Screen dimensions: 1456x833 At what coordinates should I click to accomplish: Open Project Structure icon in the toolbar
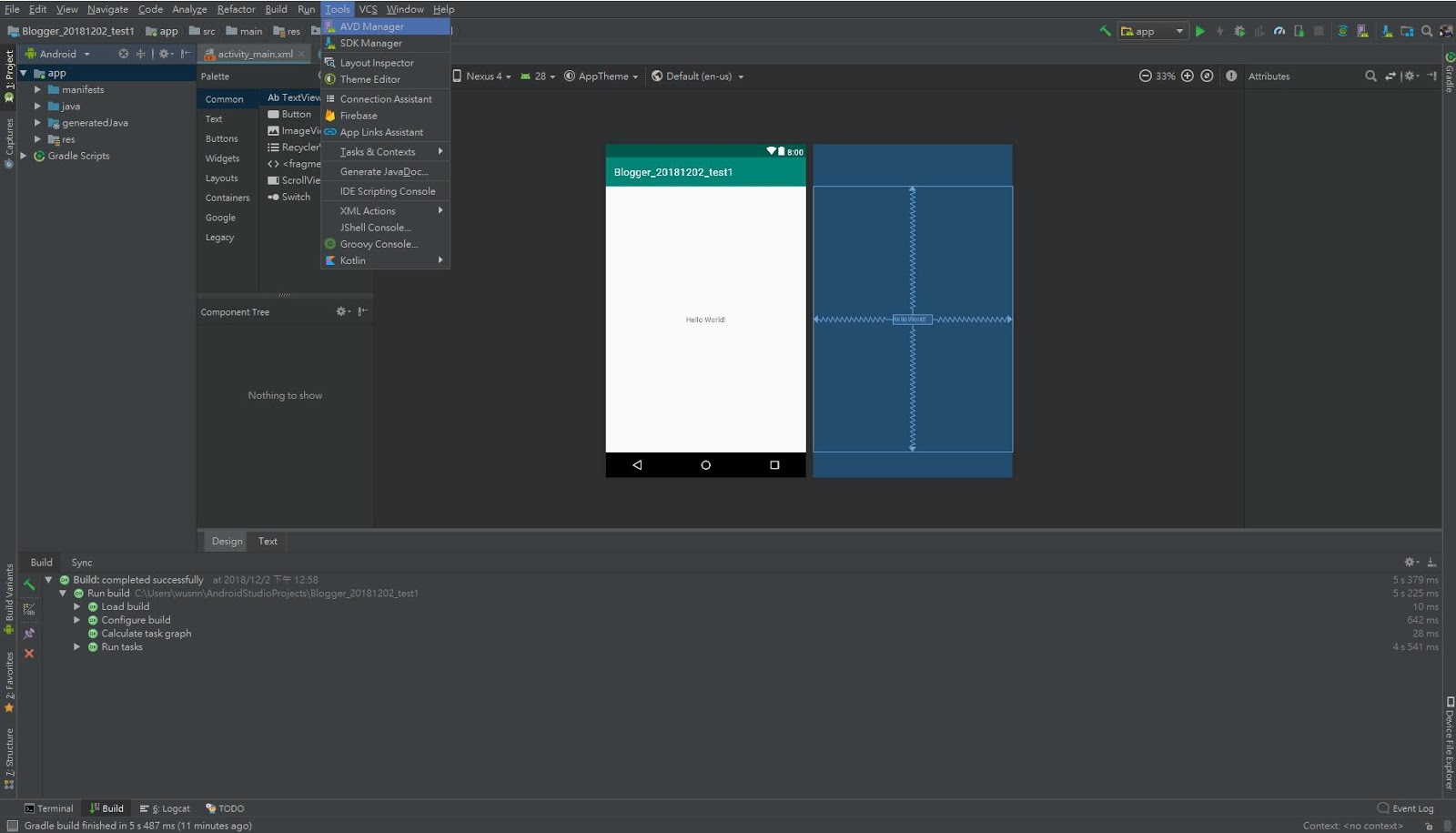tap(1407, 31)
